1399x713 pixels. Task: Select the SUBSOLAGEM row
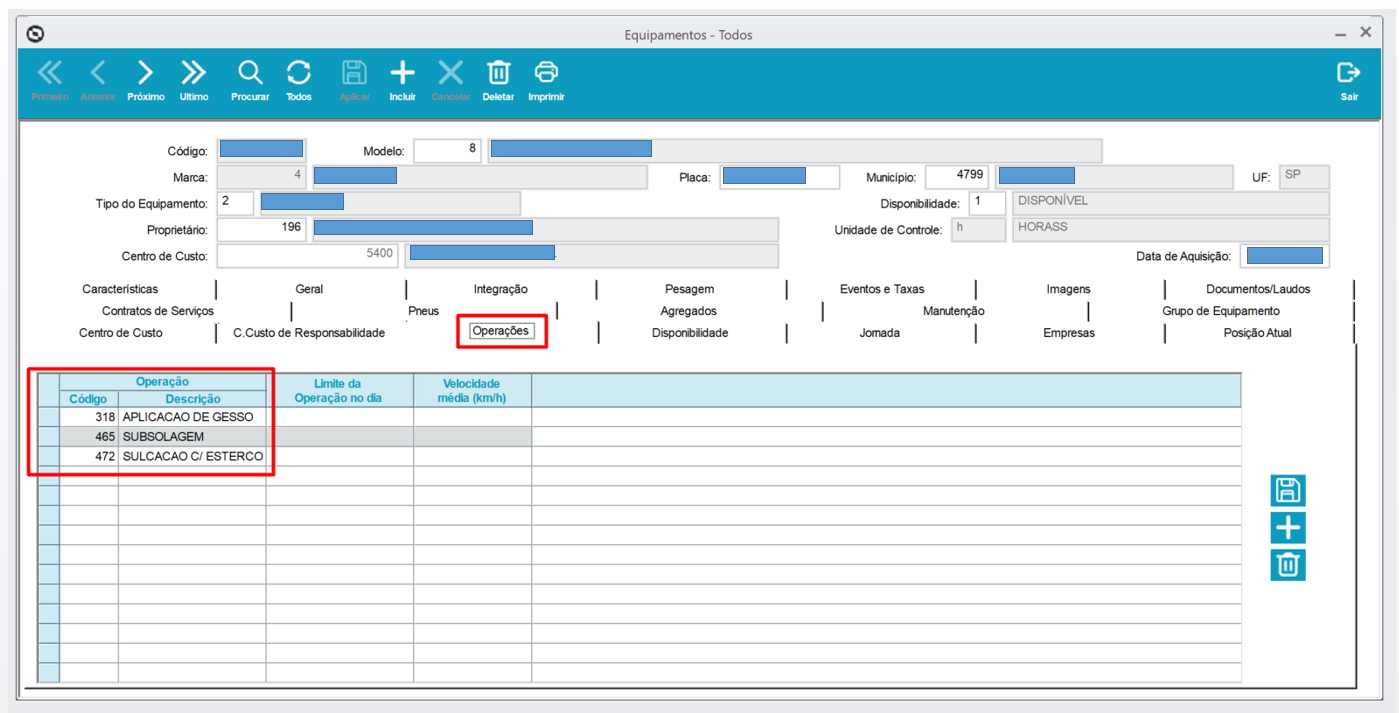point(640,437)
